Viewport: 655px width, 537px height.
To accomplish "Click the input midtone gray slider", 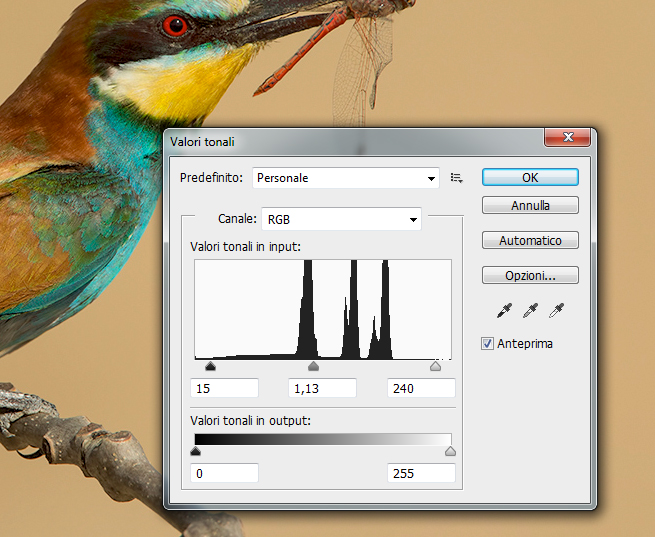I will click(x=314, y=367).
